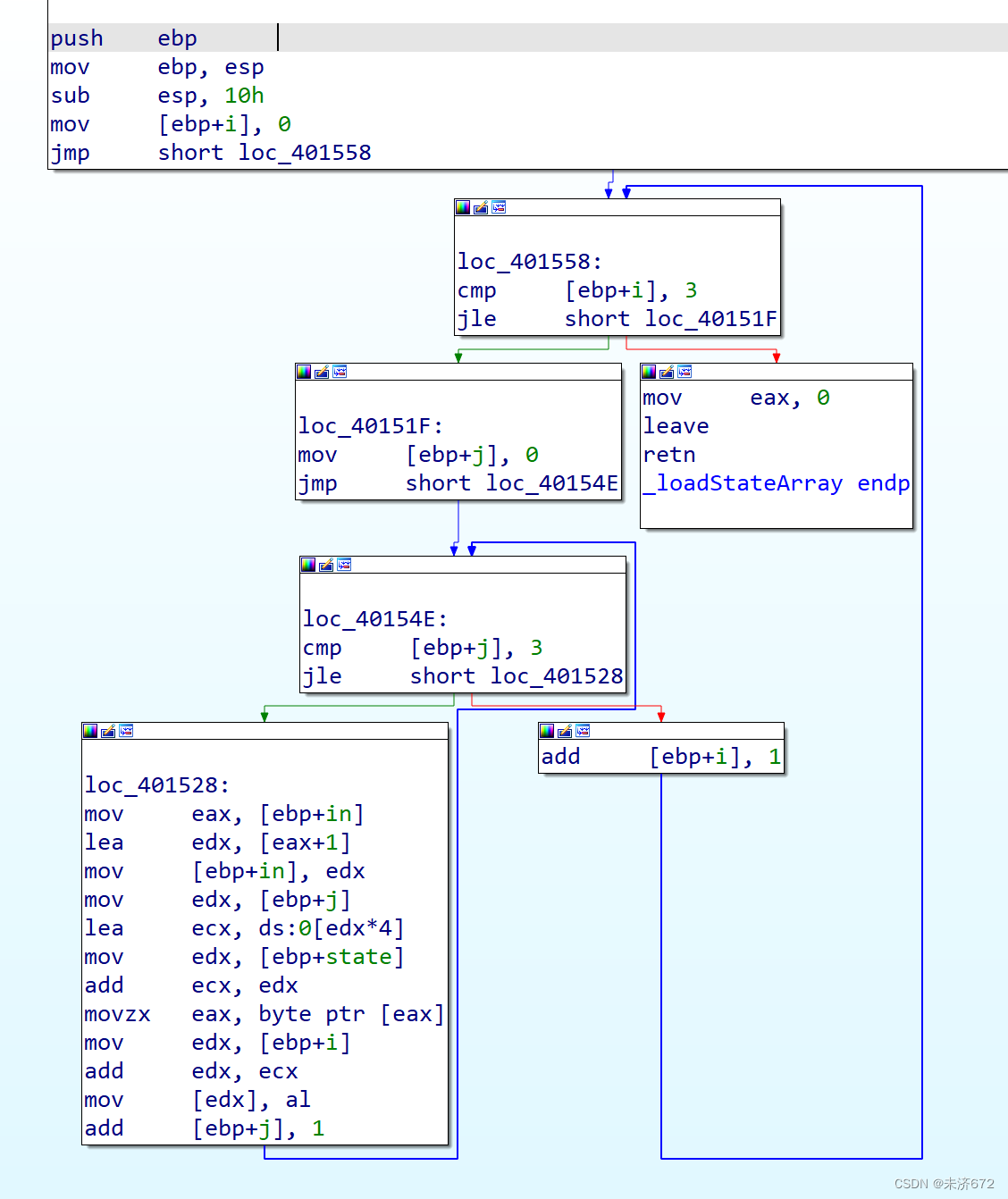Click the 'lea ecx, ds:0[edx*4]' instruction

point(245,928)
